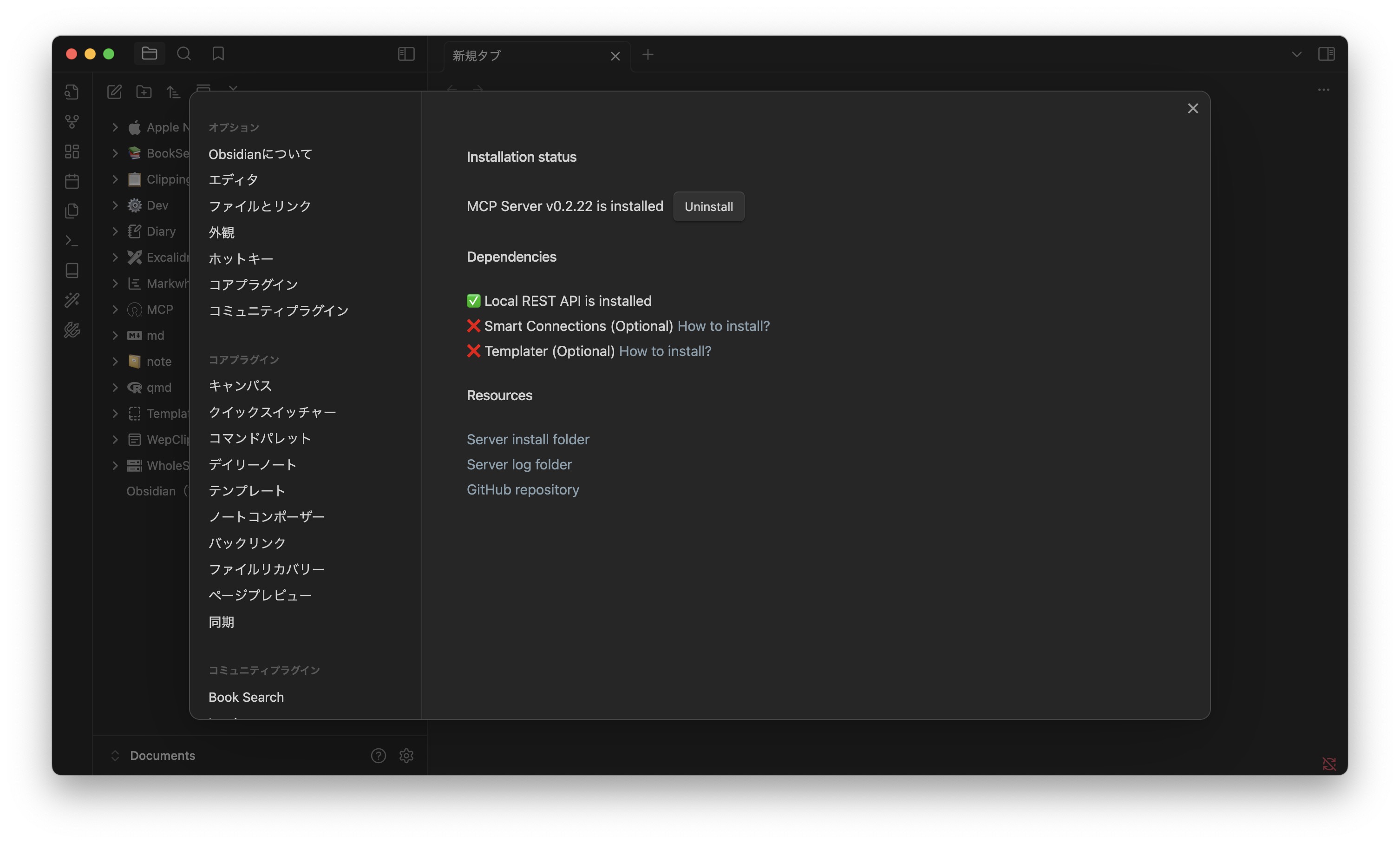Open graph view from the left ribbon
The height and width of the screenshot is (844, 1400).
point(72,122)
